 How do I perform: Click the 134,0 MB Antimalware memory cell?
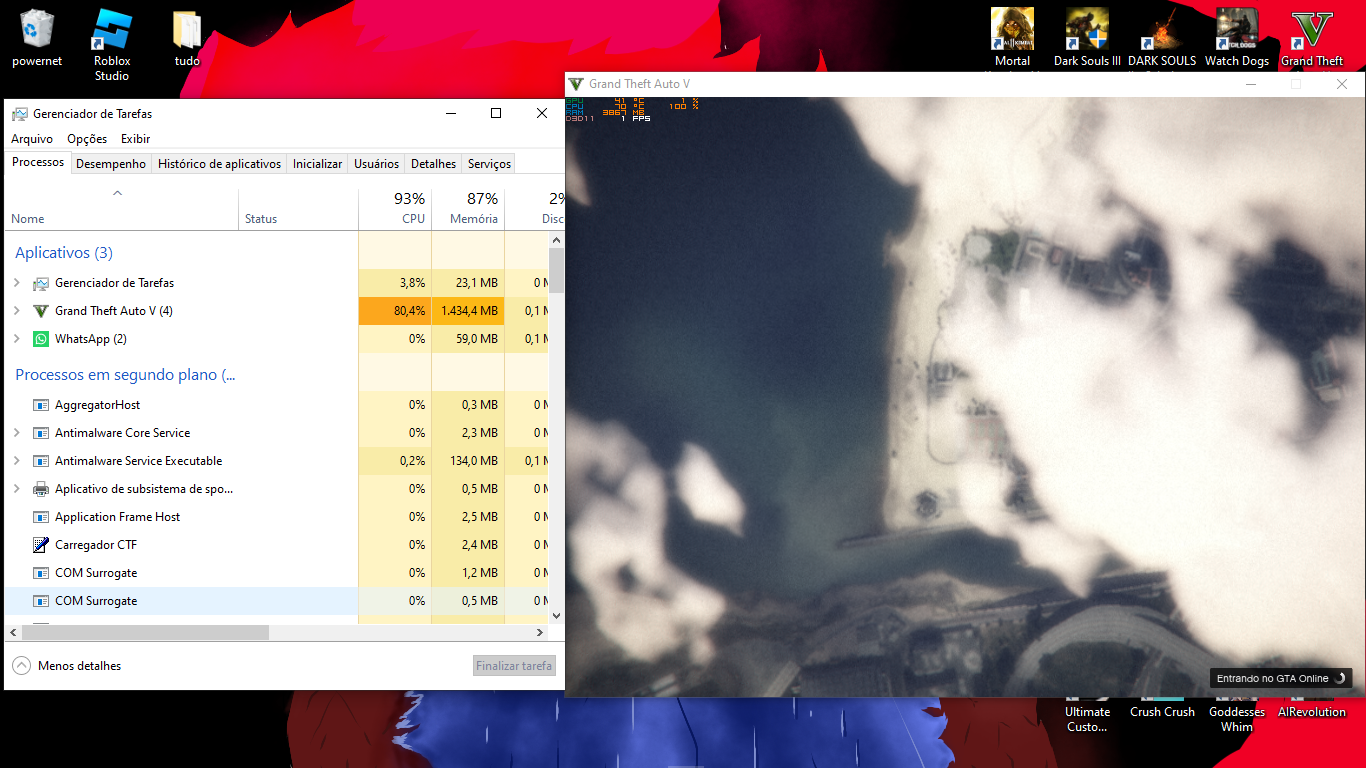click(468, 461)
